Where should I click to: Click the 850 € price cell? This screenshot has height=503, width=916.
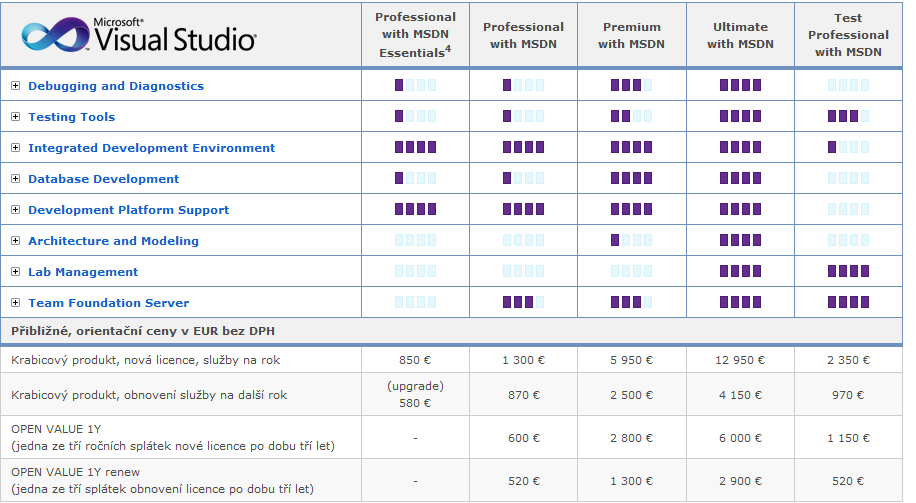[x=415, y=360]
